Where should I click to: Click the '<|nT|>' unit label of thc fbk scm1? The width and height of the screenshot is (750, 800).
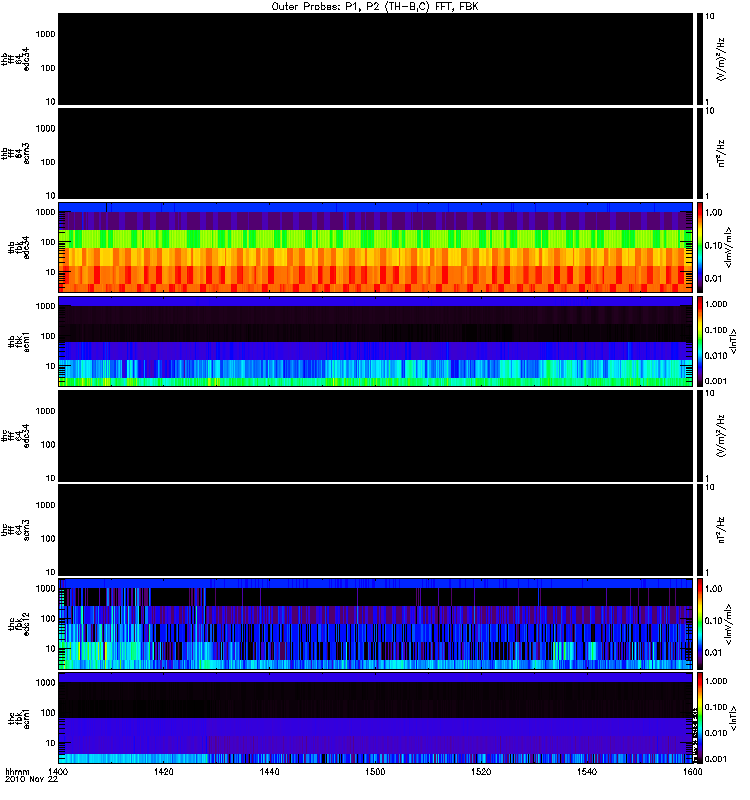734,718
